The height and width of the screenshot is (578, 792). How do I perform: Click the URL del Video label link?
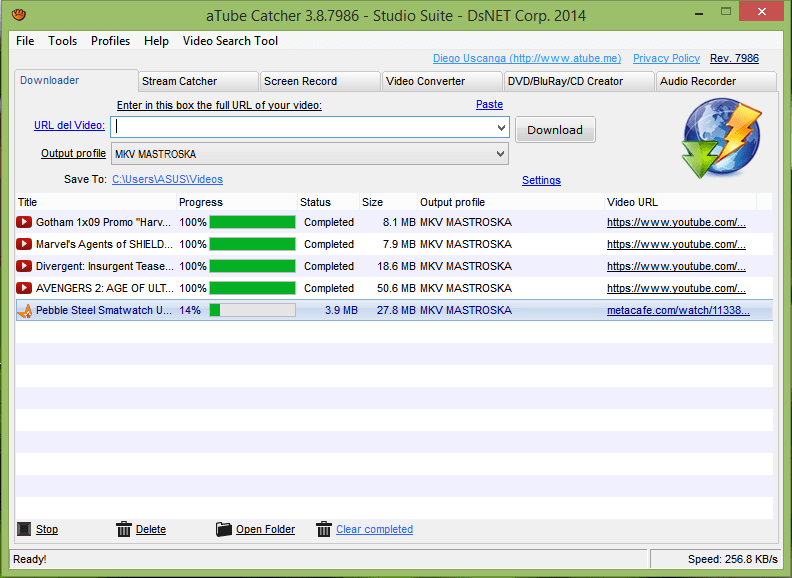(69, 125)
